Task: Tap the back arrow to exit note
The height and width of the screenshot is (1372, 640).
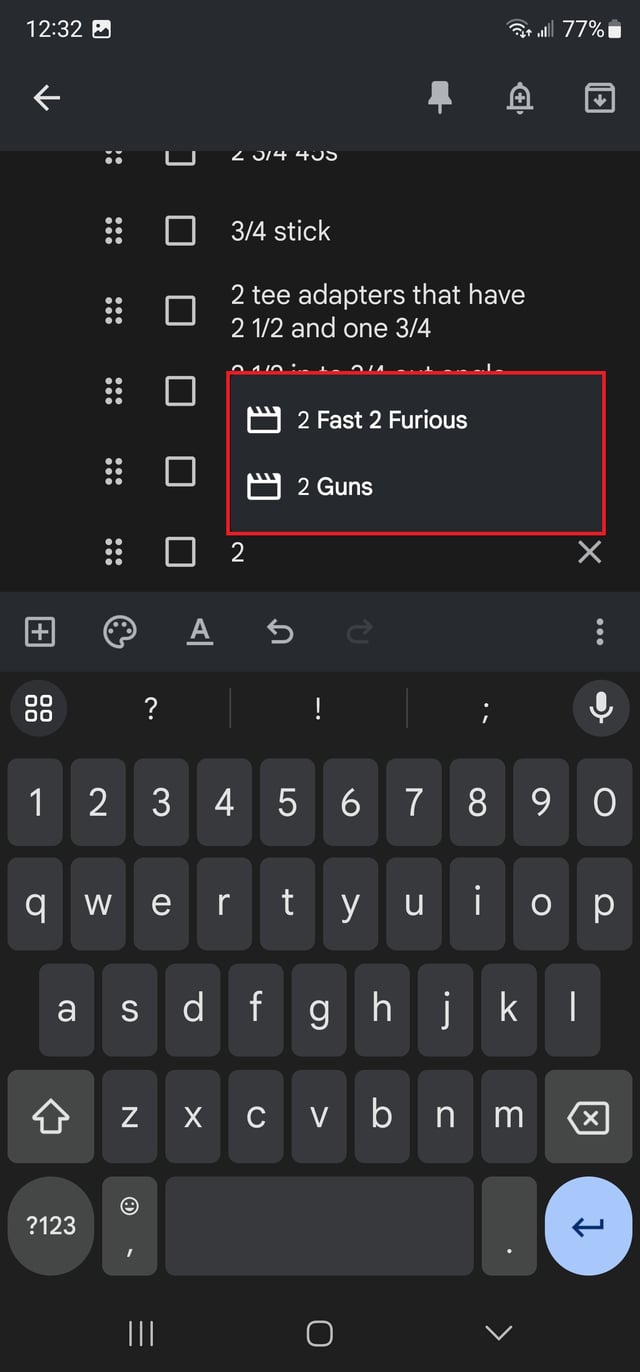Action: point(47,97)
